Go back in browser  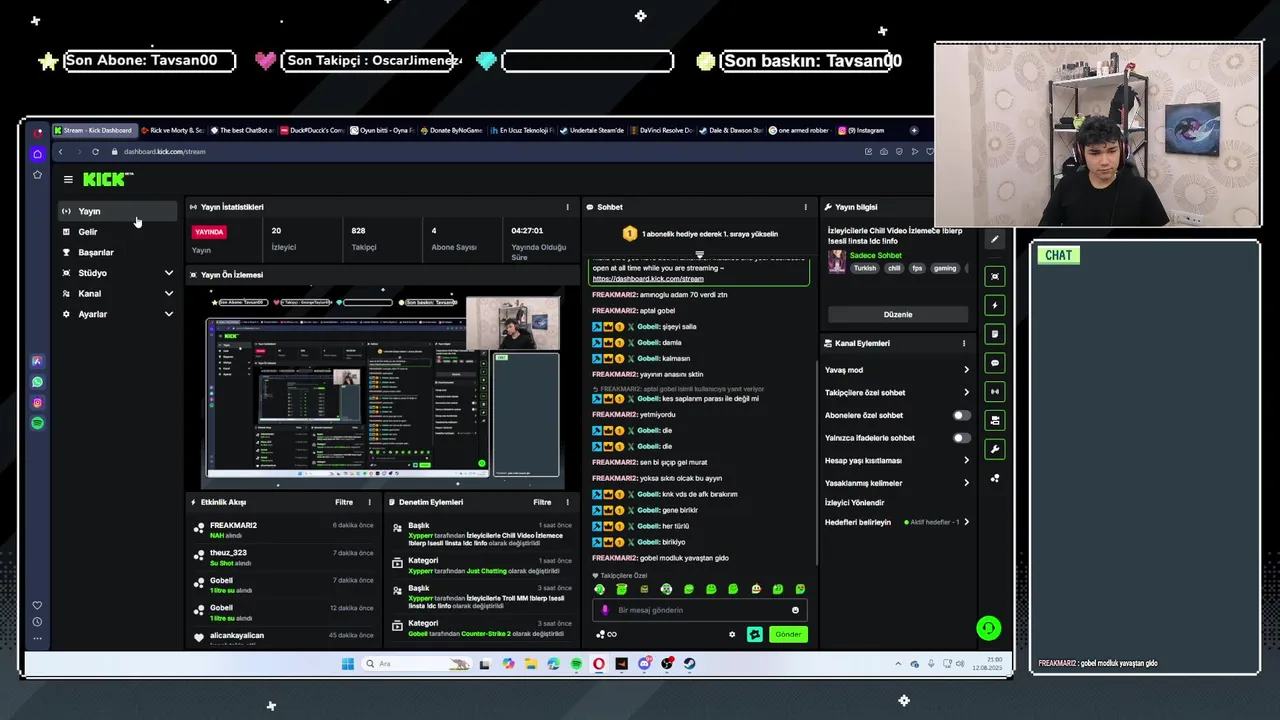point(60,152)
